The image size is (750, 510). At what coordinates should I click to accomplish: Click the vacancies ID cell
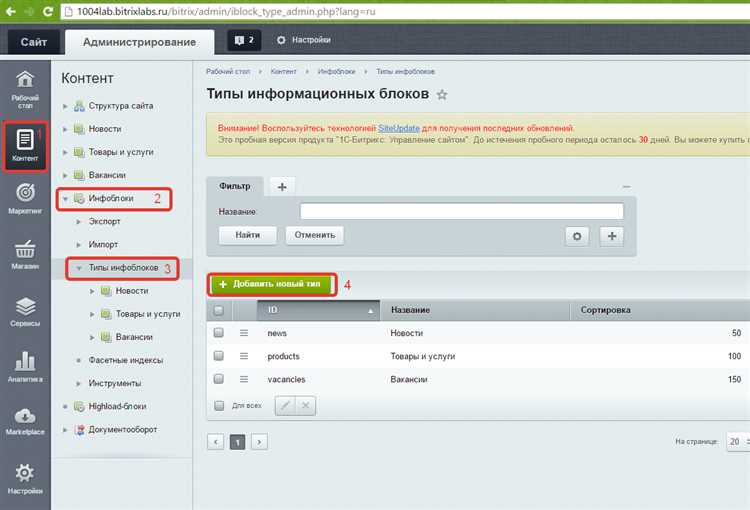[x=286, y=379]
